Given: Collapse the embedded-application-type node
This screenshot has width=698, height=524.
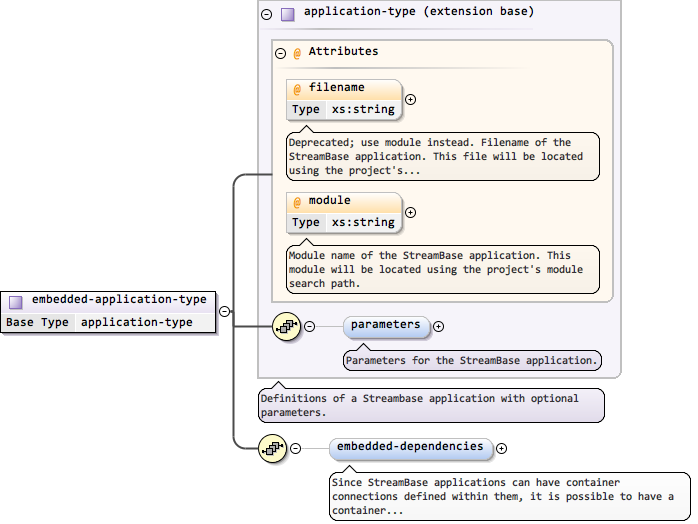Looking at the screenshot, I should [224, 311].
